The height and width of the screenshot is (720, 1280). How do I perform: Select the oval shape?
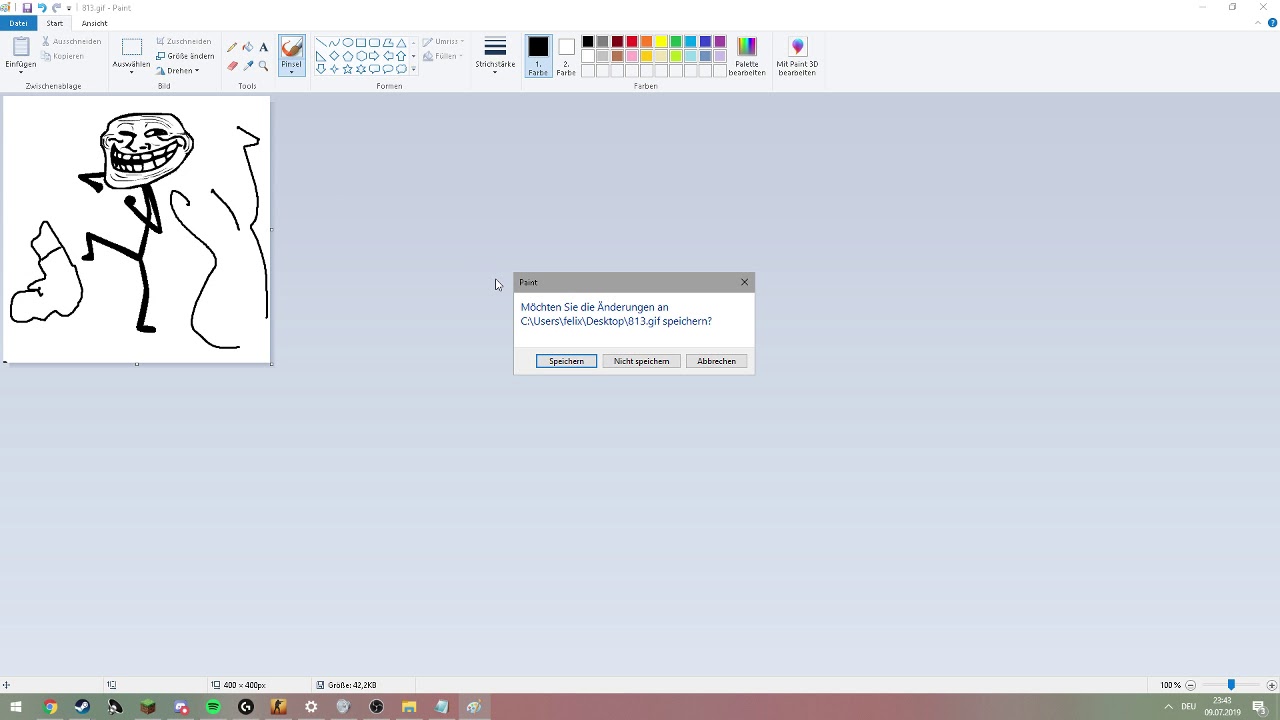point(347,43)
